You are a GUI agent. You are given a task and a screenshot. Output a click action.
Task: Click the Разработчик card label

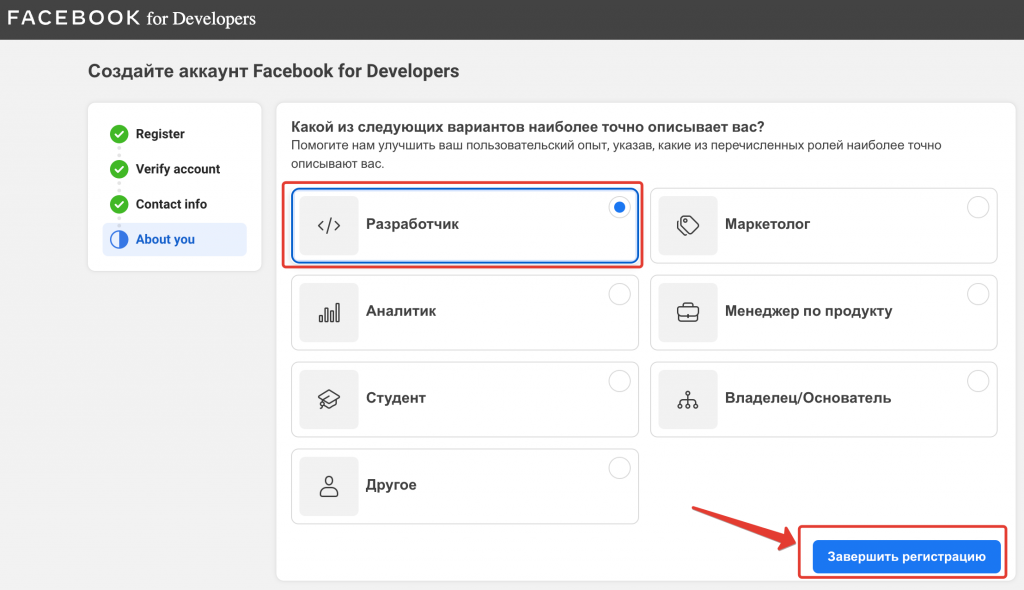click(x=412, y=224)
